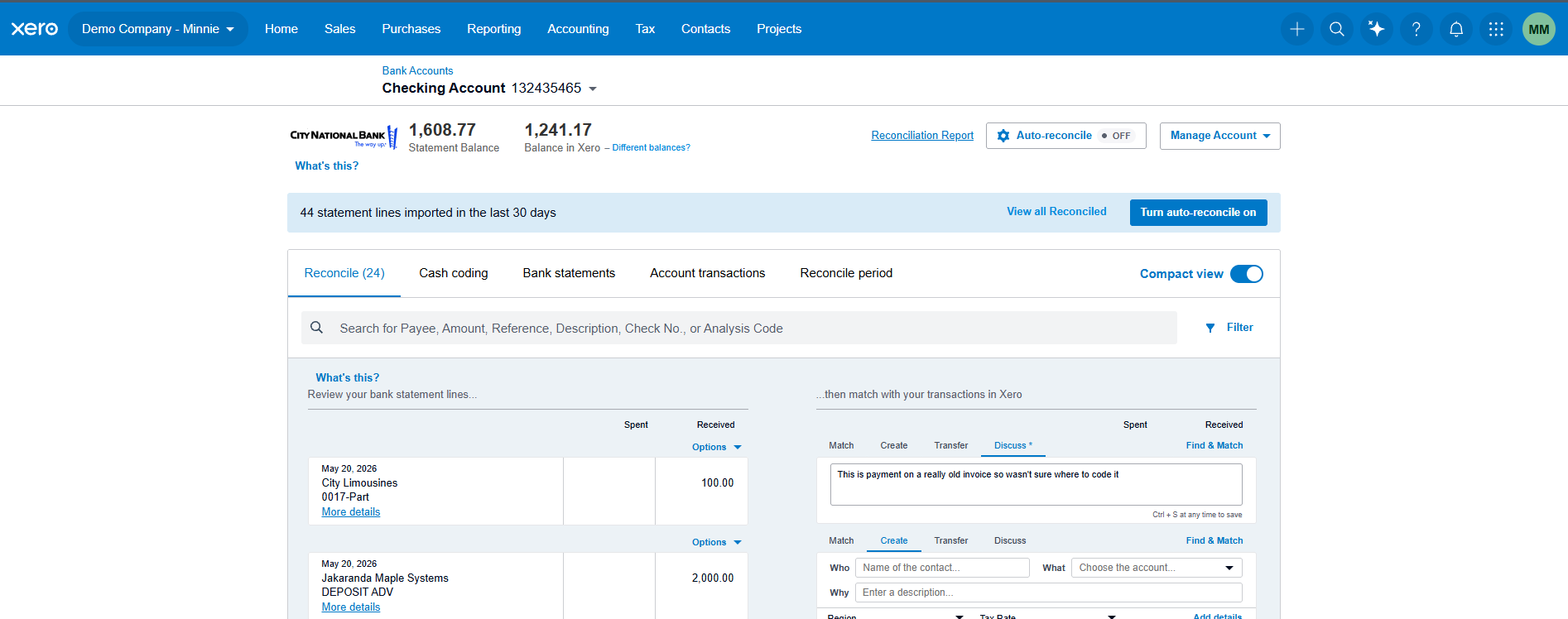Click the Filter funnel icon
Viewport: 1568px width, 619px height.
tap(1210, 328)
